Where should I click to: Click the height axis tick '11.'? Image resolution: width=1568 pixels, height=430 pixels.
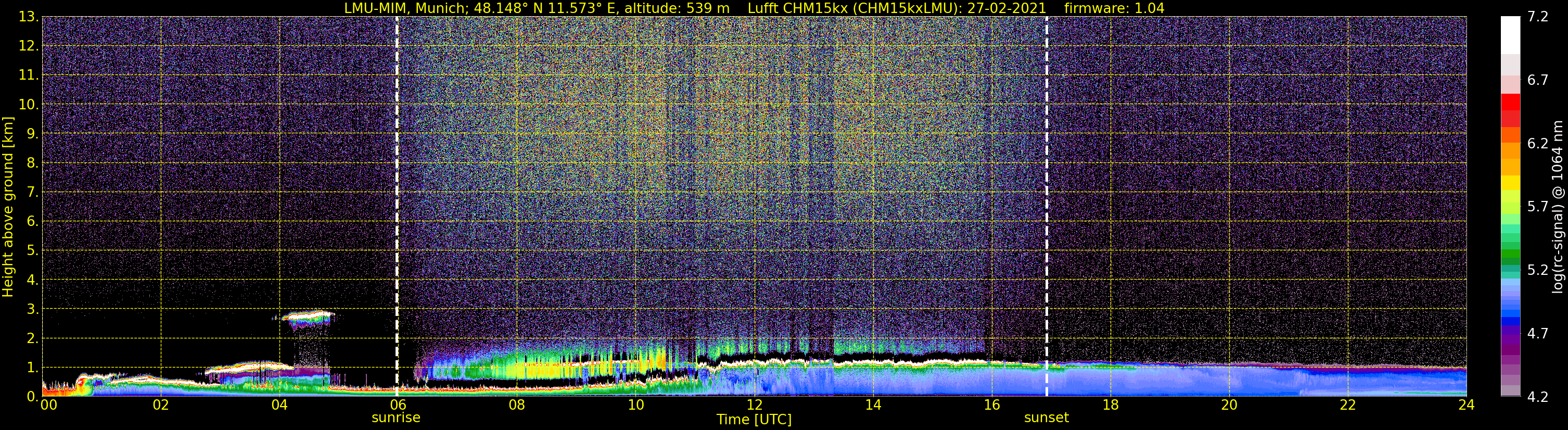[x=29, y=75]
